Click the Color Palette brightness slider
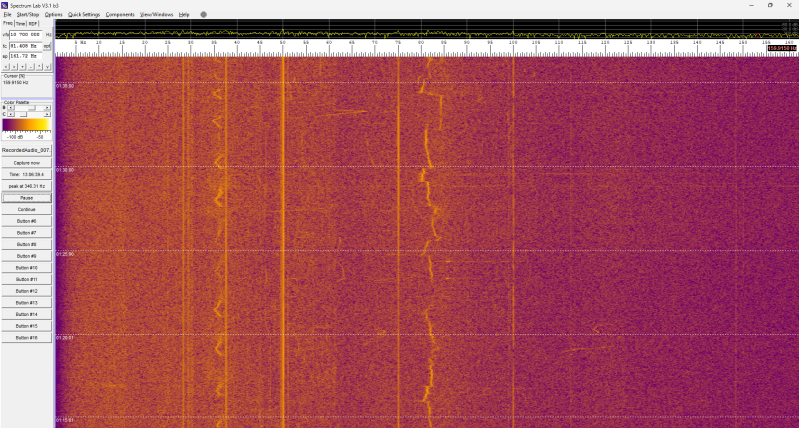Screen dimensions: 799x428 point(28,107)
